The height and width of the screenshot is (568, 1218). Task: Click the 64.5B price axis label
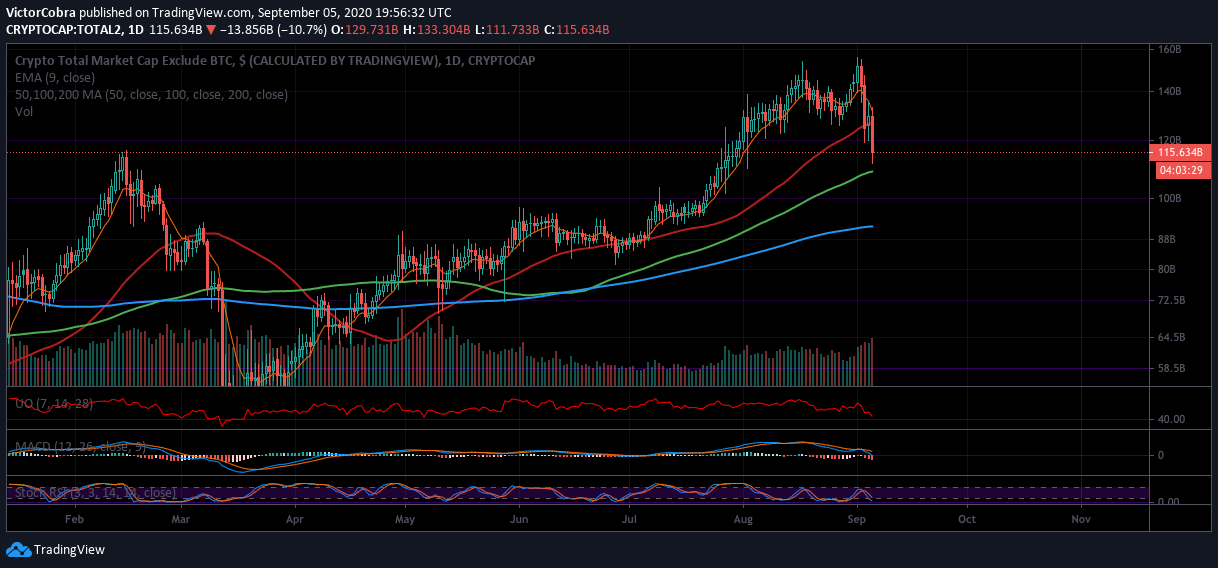1172,339
